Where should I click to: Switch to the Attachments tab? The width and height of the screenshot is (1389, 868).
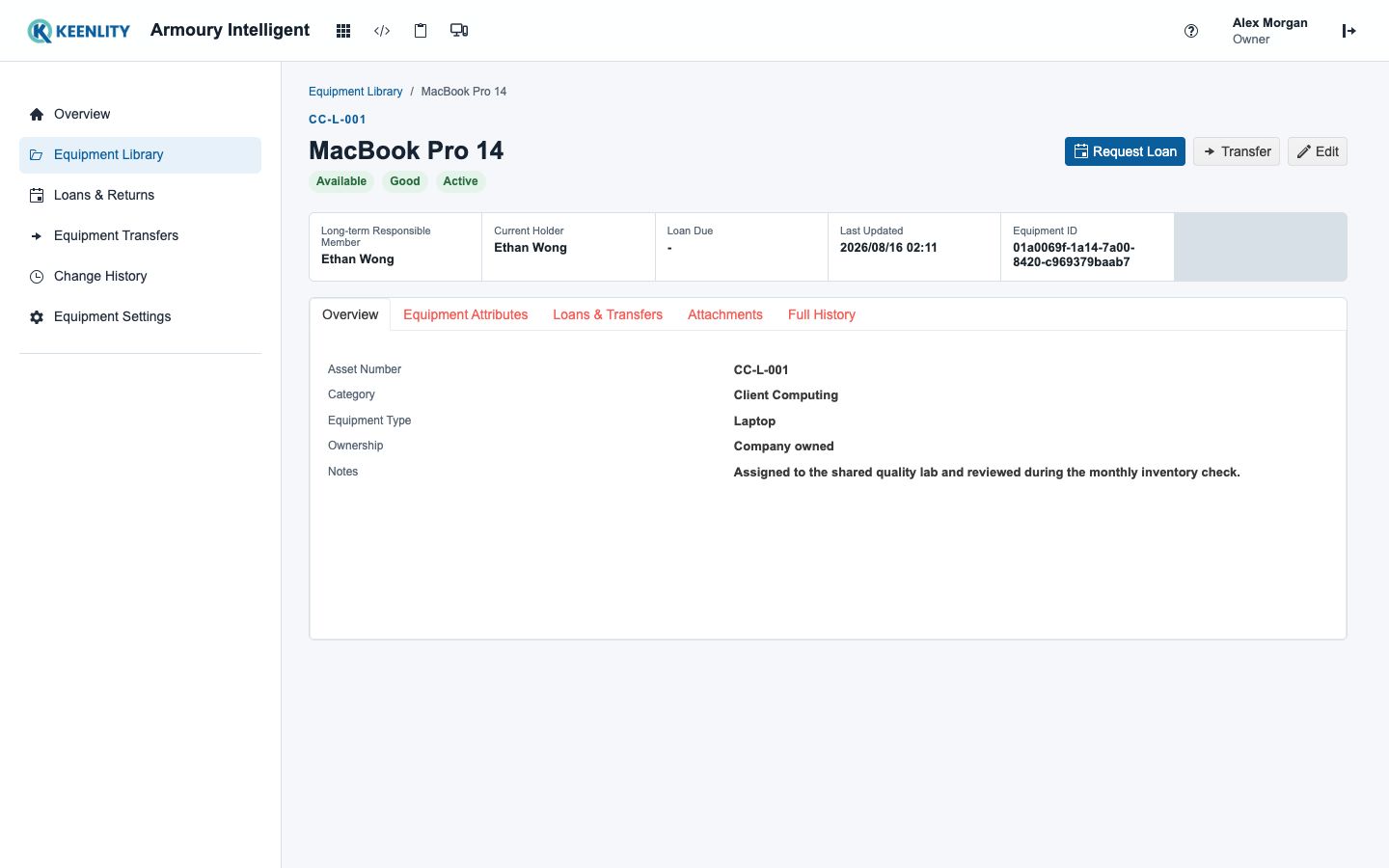point(725,314)
